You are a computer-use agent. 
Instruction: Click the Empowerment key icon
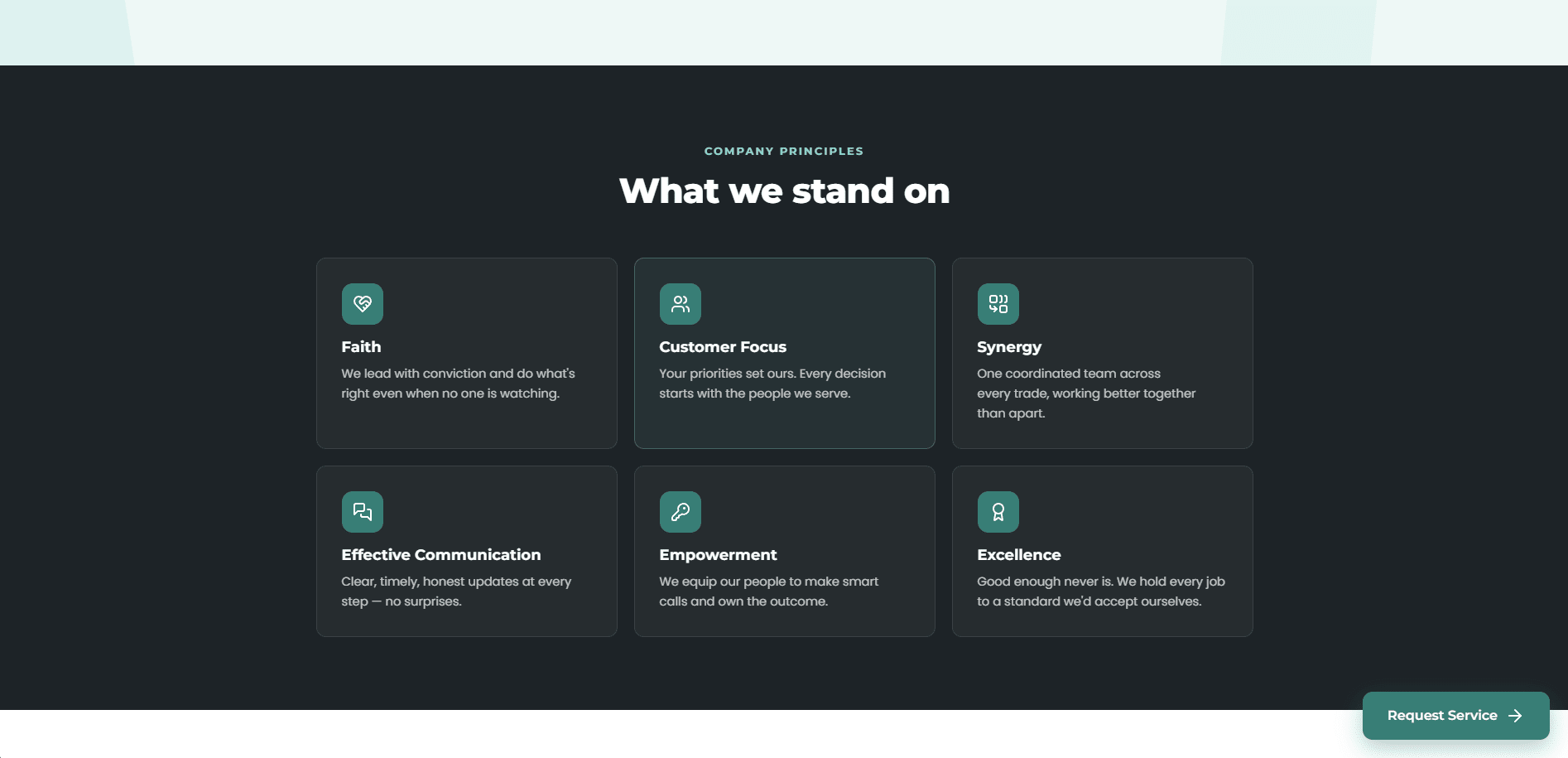point(681,512)
